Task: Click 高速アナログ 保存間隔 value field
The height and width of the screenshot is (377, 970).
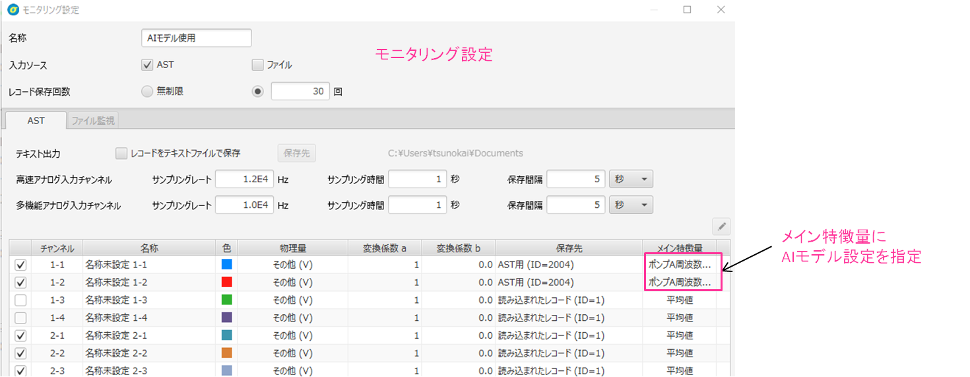Action: (575, 180)
